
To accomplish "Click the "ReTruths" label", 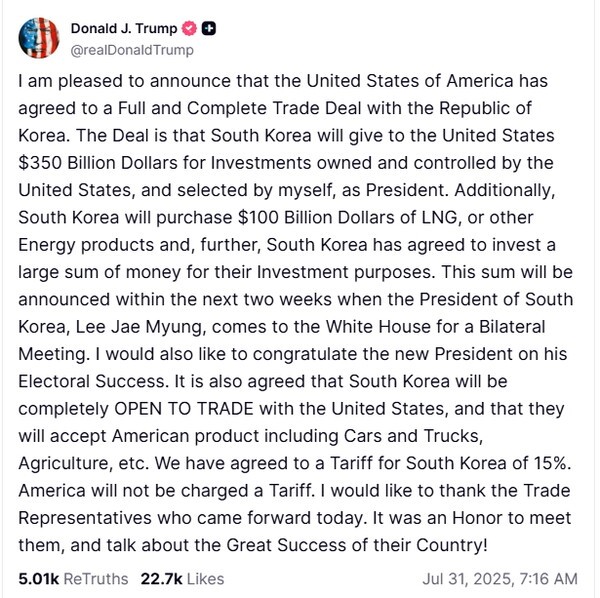I will [96, 578].
